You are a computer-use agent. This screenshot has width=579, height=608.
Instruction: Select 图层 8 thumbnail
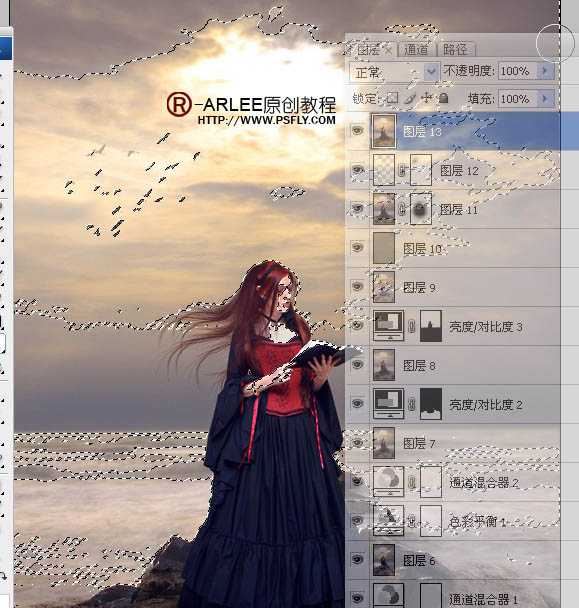tap(384, 365)
